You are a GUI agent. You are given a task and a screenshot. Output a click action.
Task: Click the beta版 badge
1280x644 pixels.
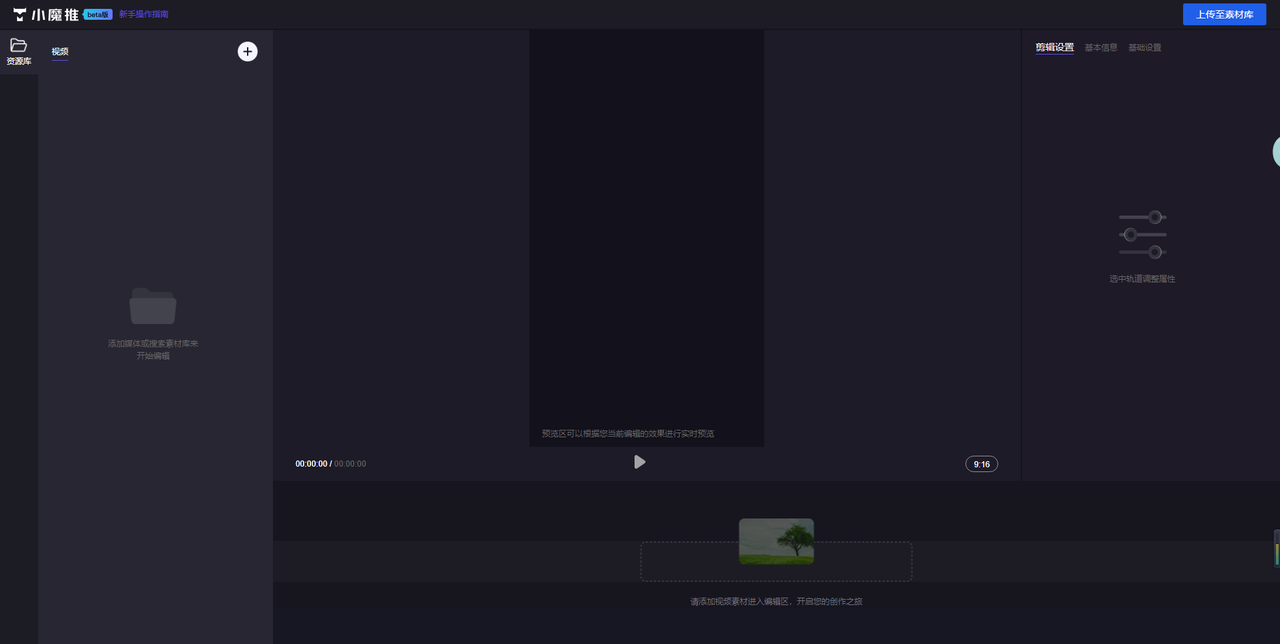(98, 15)
